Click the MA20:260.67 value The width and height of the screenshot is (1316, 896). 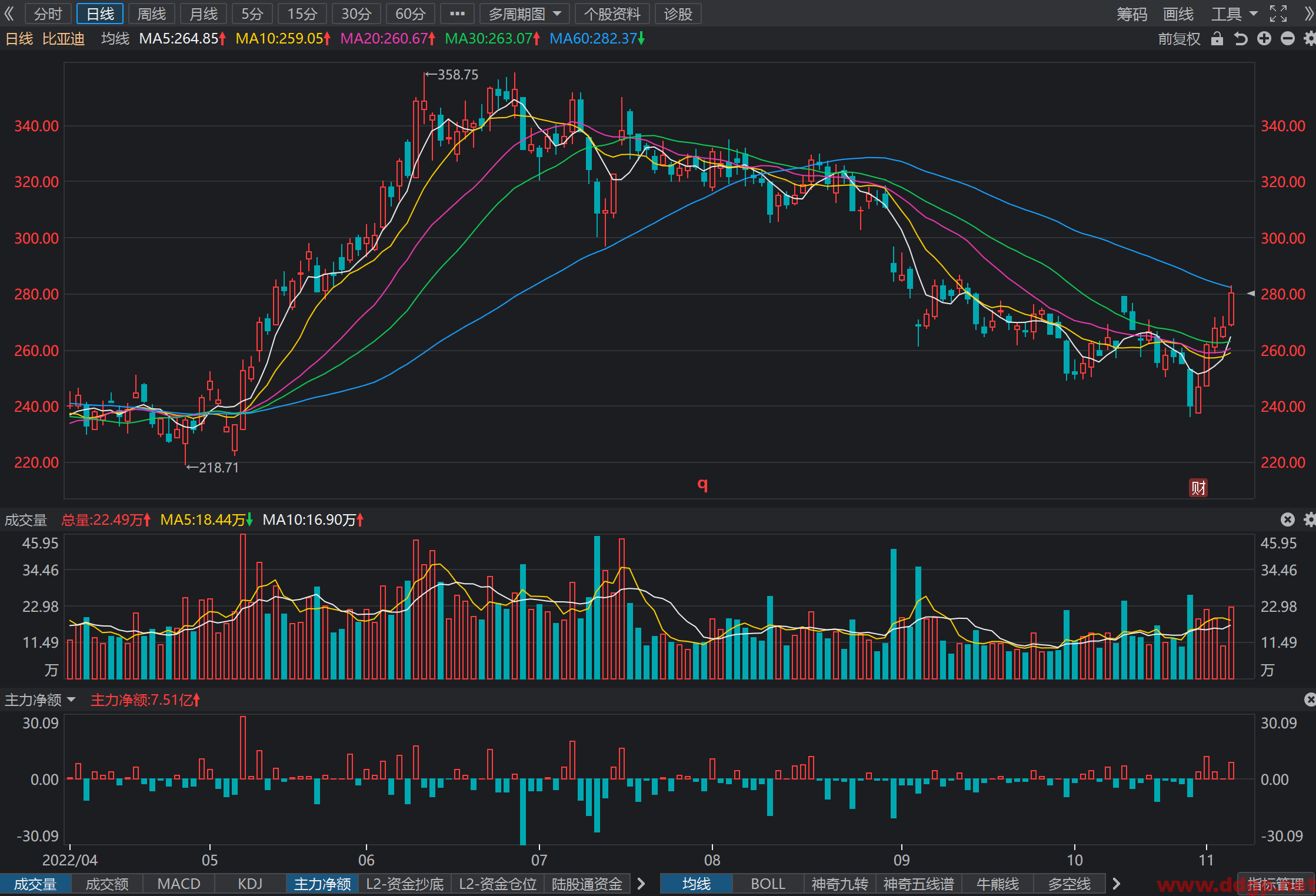tap(388, 39)
